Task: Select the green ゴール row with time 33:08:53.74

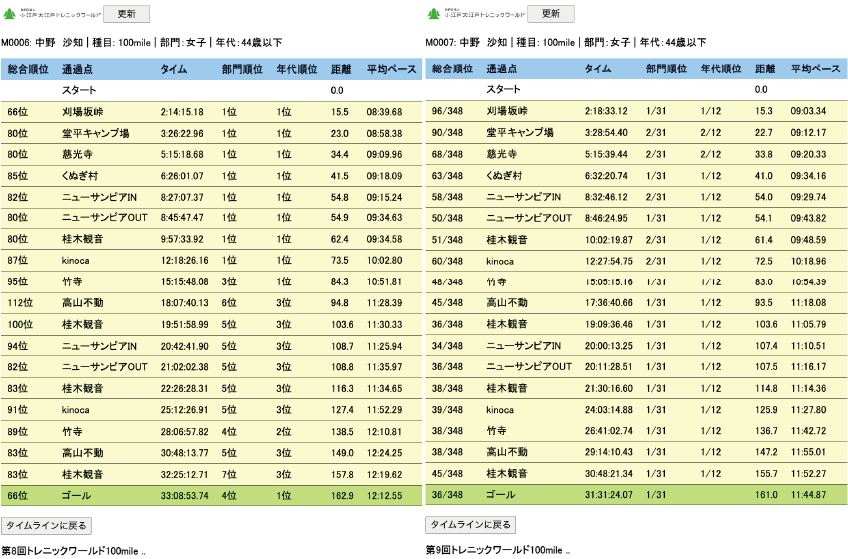Action: pyautogui.click(x=211, y=495)
